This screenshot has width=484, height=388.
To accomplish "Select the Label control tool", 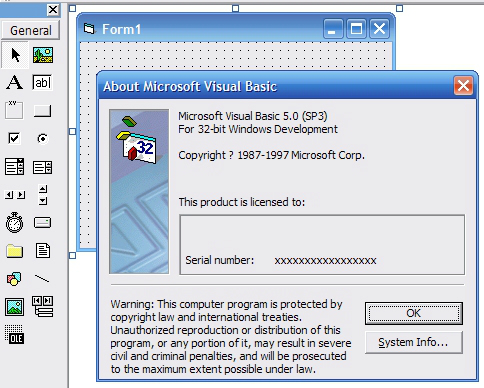I will (14, 82).
